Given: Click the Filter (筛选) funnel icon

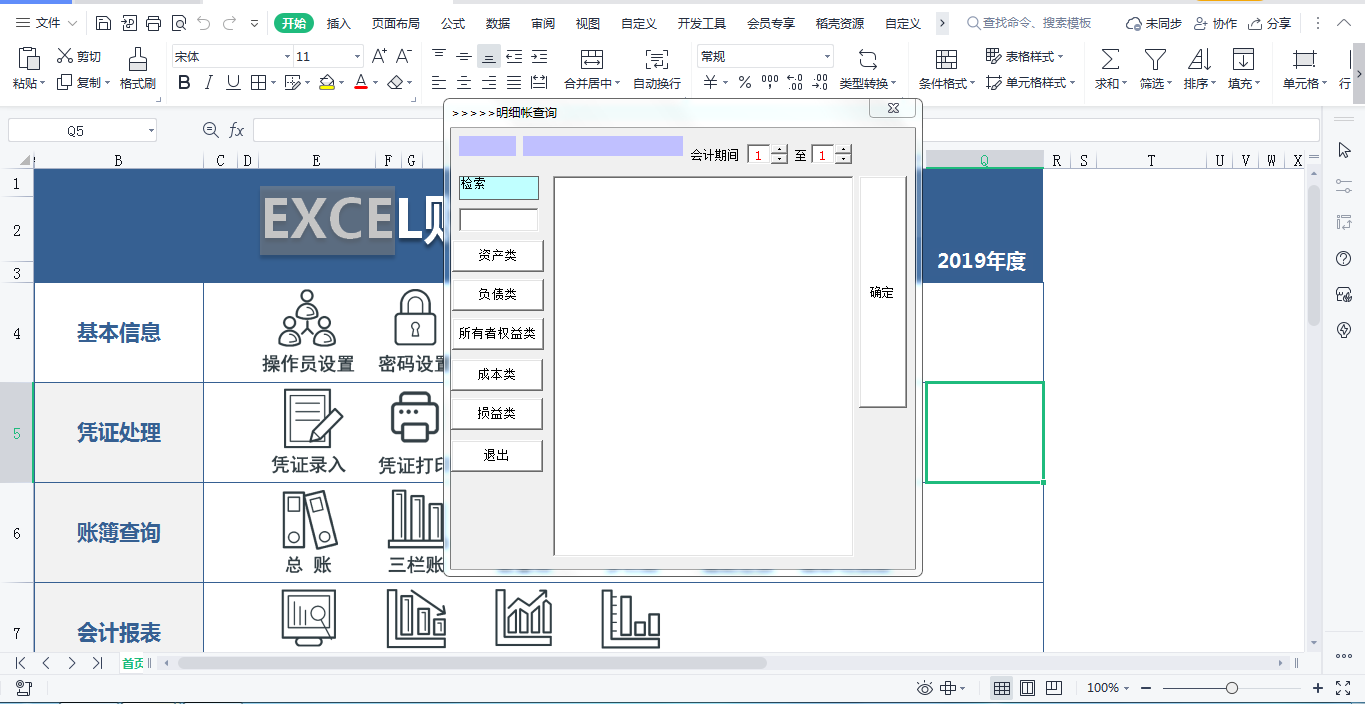Looking at the screenshot, I should (1155, 59).
